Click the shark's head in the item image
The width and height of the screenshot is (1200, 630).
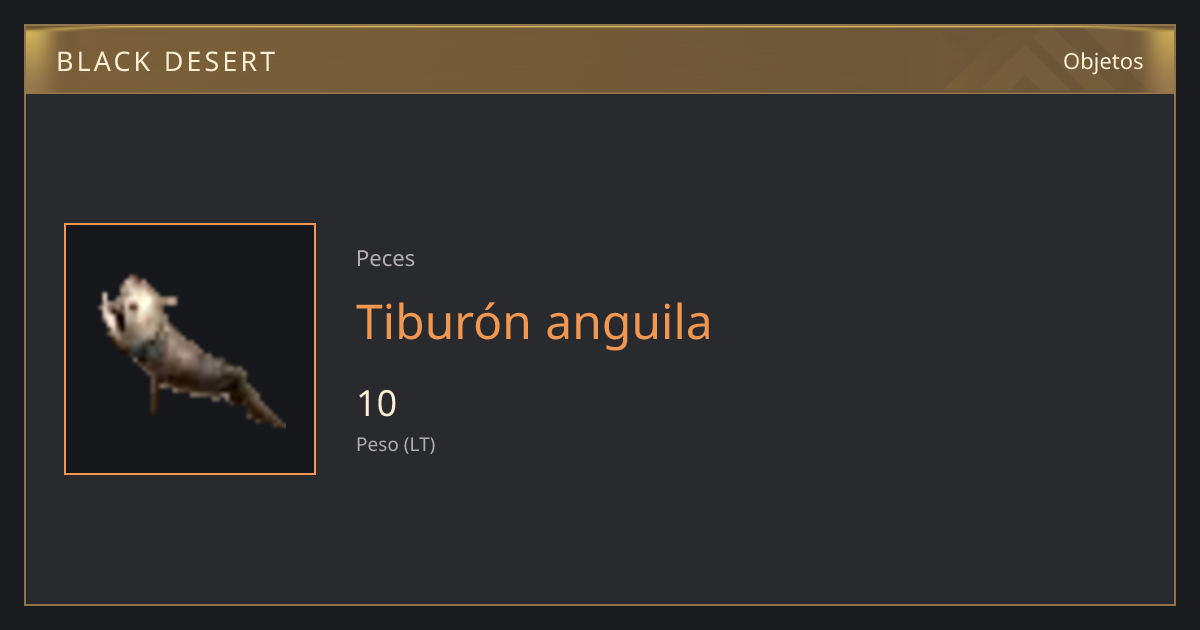coord(135,304)
